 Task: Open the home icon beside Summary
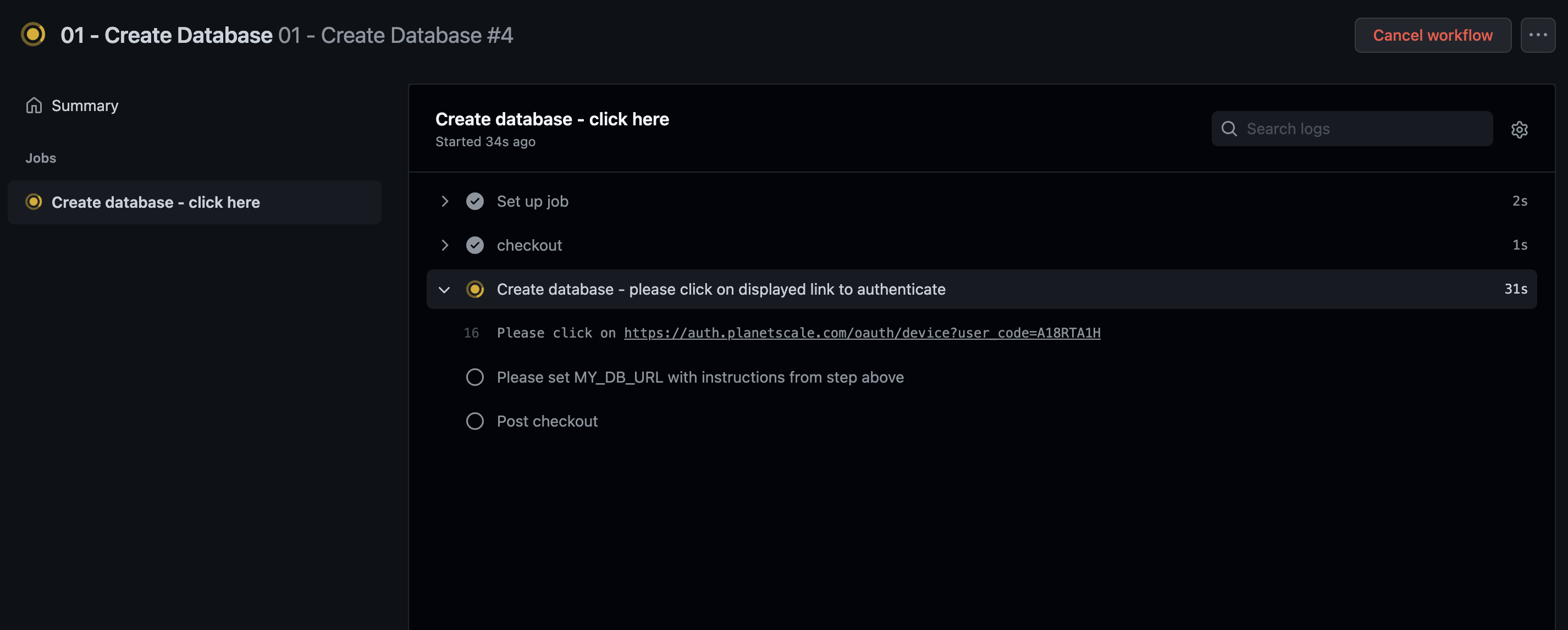(x=35, y=104)
